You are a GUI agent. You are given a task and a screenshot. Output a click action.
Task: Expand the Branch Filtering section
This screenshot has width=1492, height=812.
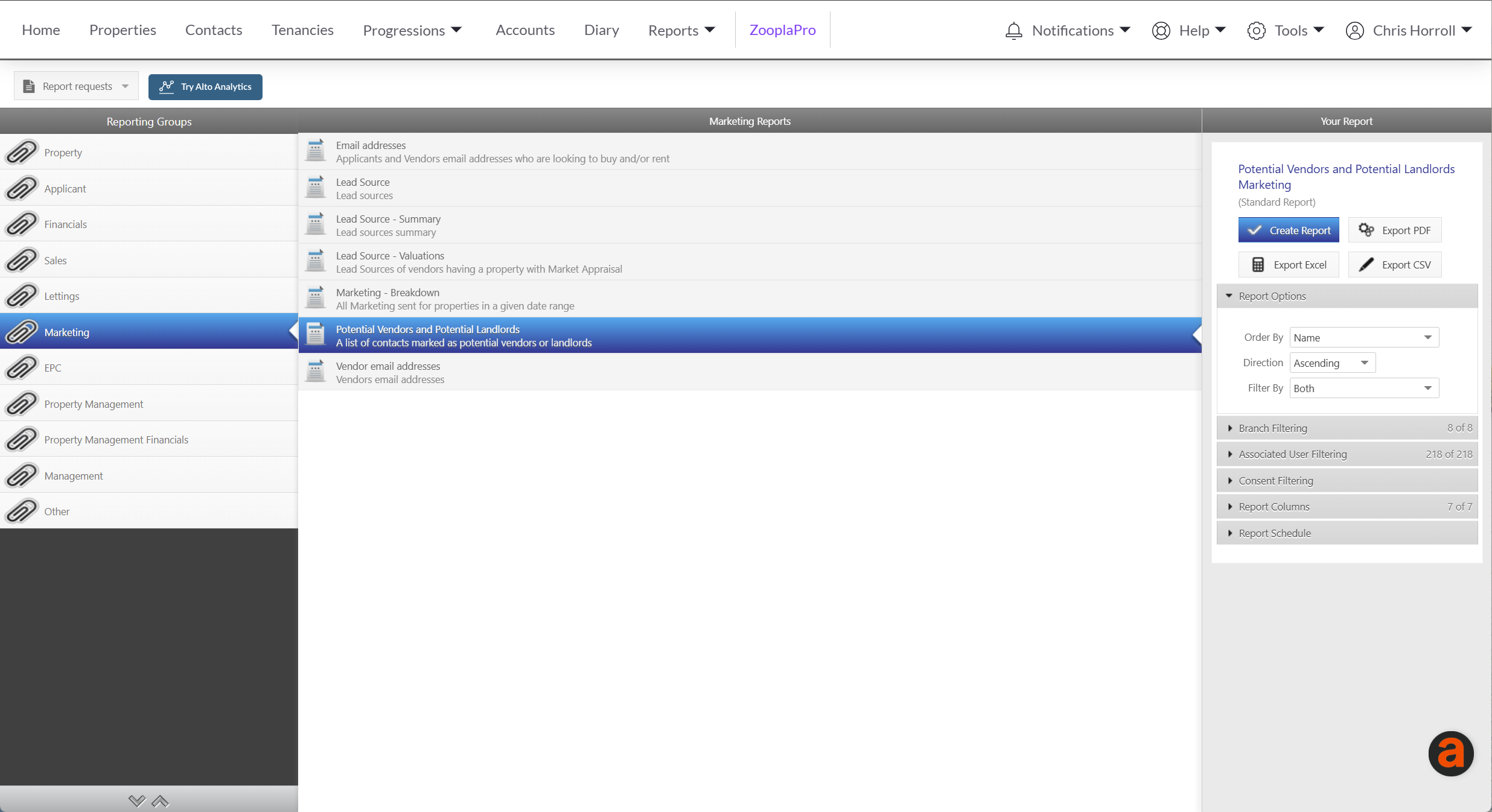pos(1347,428)
